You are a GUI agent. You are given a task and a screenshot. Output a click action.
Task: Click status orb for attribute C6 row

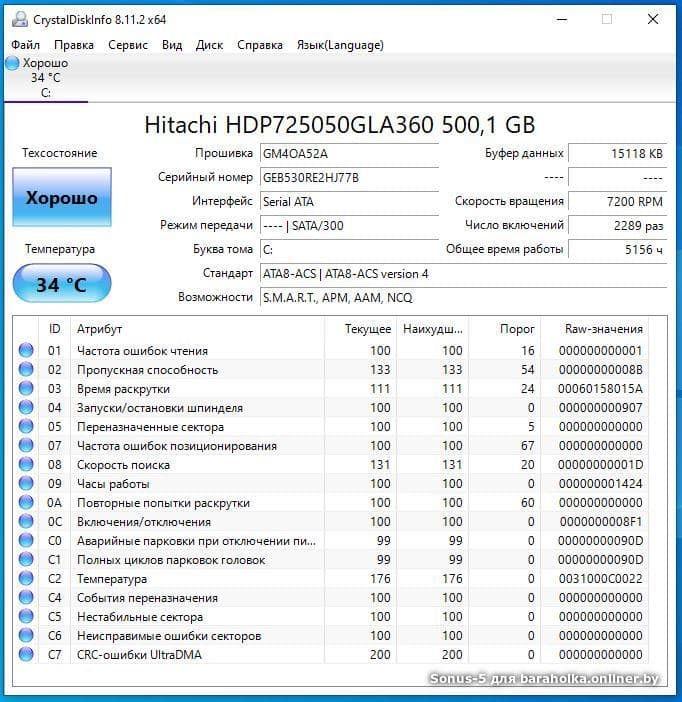click(x=26, y=635)
